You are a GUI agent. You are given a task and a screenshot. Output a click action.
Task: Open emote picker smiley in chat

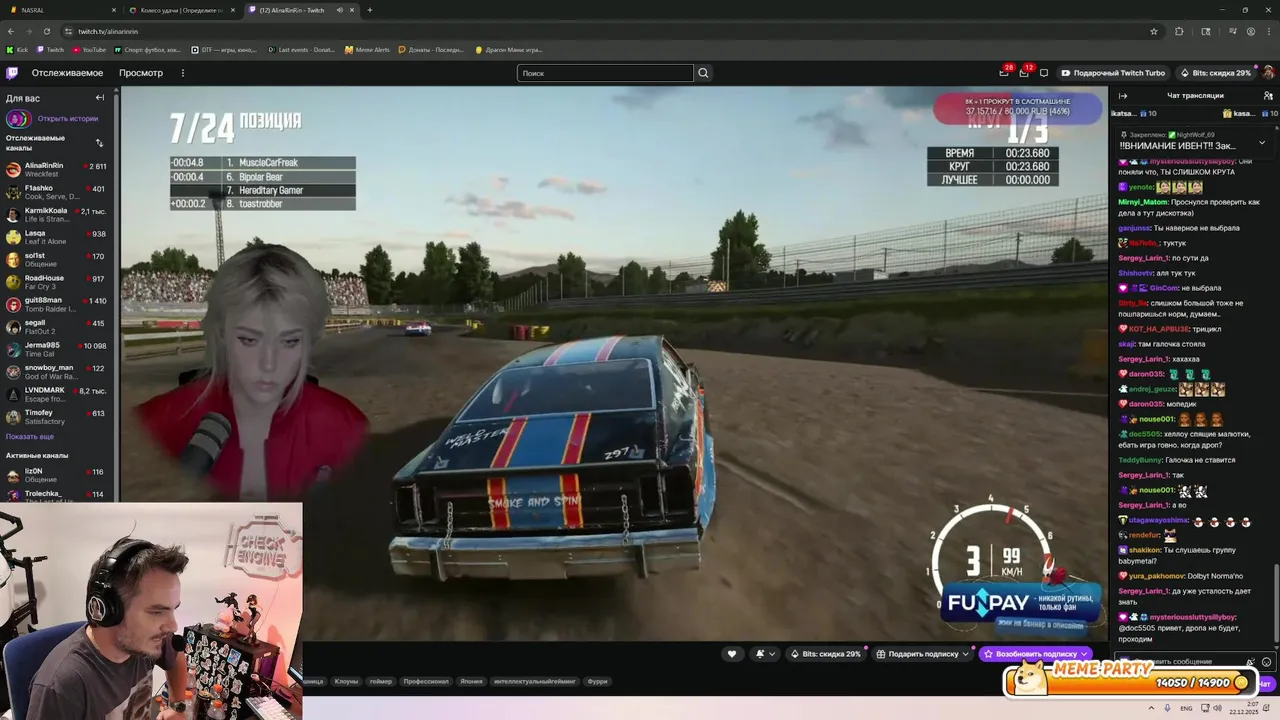pos(1267,662)
